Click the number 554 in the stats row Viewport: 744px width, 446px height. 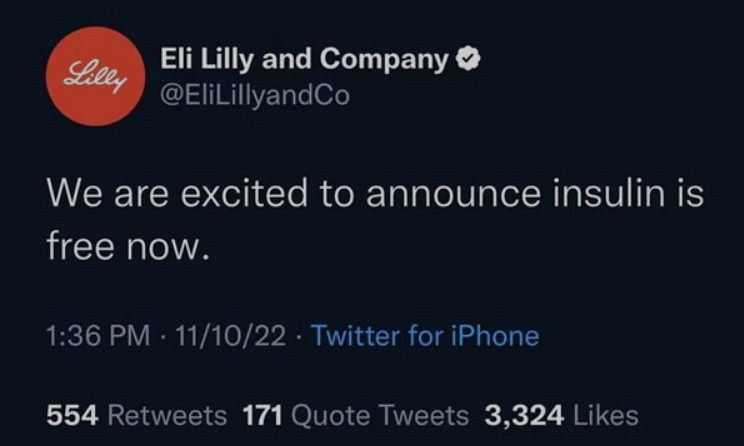[x=72, y=414]
